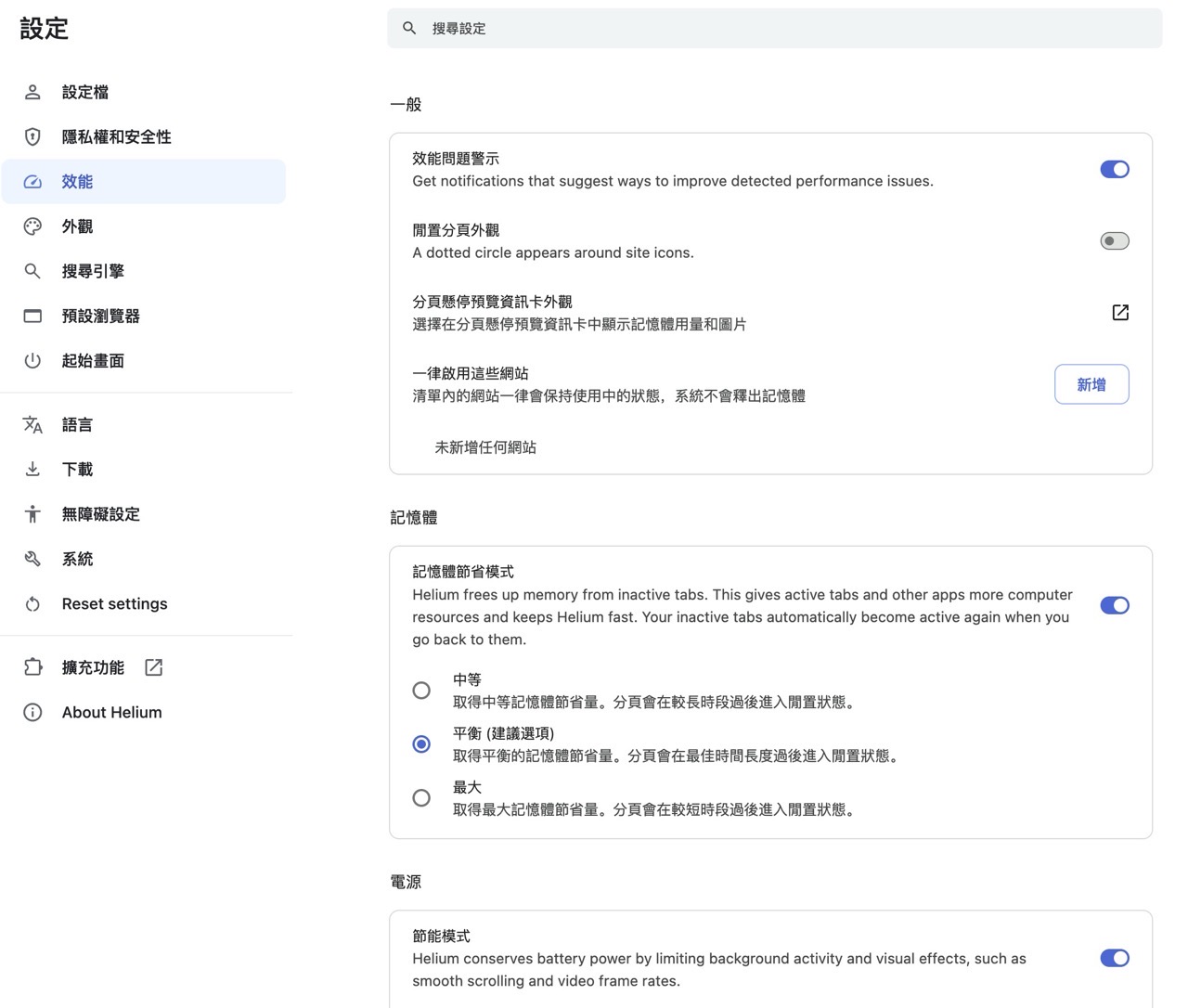
Task: Turn off 效能問題警示 toggle
Action: 1114,169
